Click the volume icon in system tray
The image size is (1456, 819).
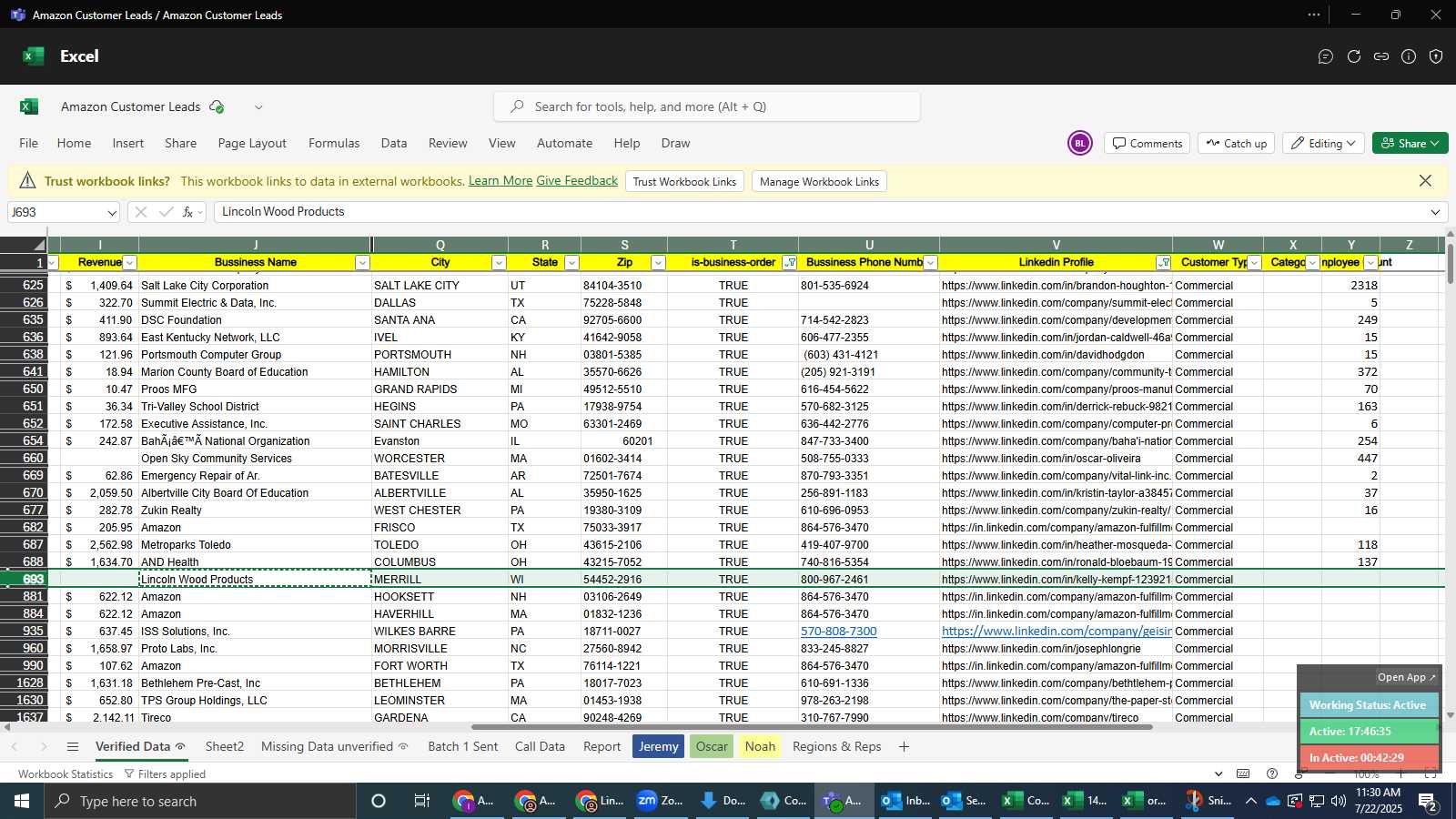[1339, 801]
